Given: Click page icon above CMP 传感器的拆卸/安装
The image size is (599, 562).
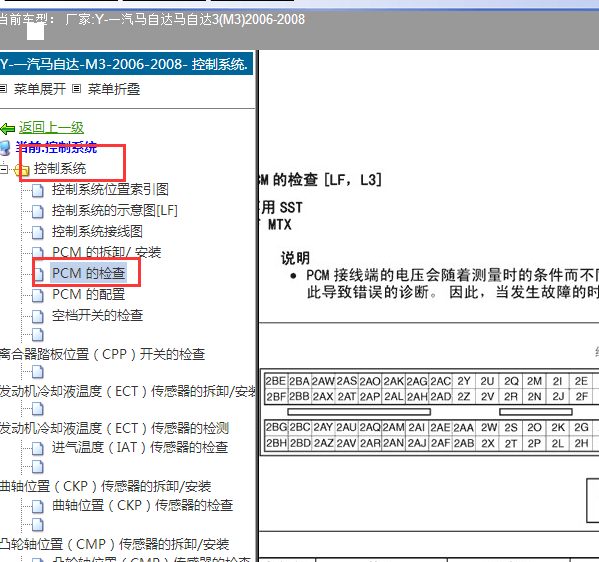Looking at the screenshot, I should [x=37, y=525].
